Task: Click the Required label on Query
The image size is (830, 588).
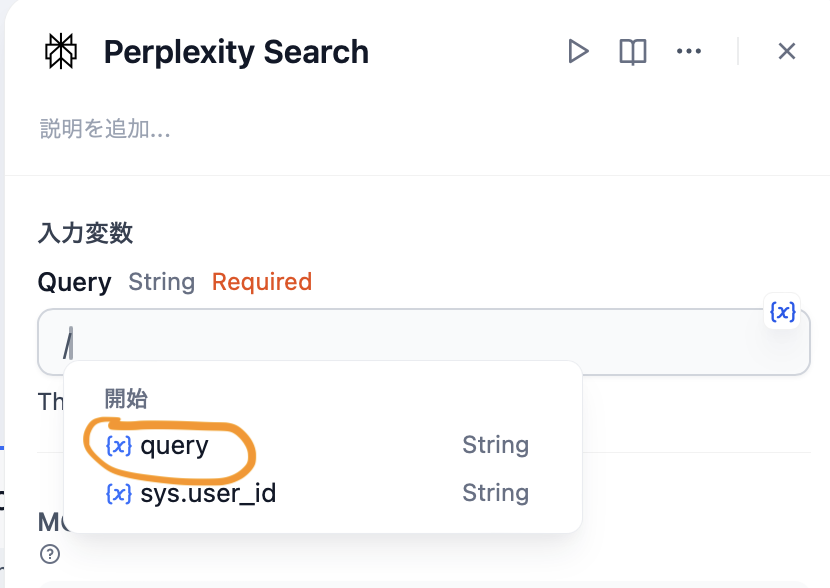Action: pyautogui.click(x=262, y=282)
